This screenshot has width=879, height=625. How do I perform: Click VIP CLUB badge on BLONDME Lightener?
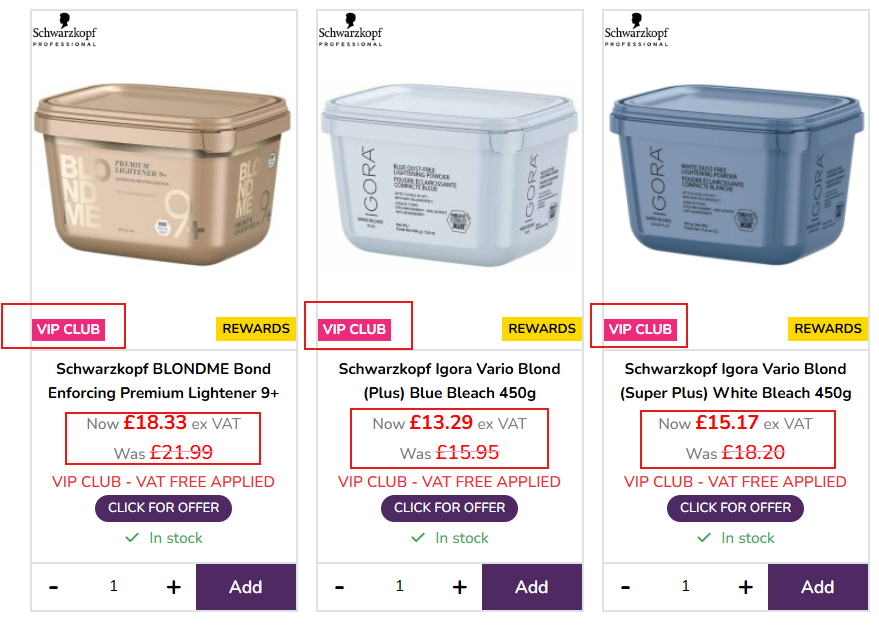(x=68, y=329)
